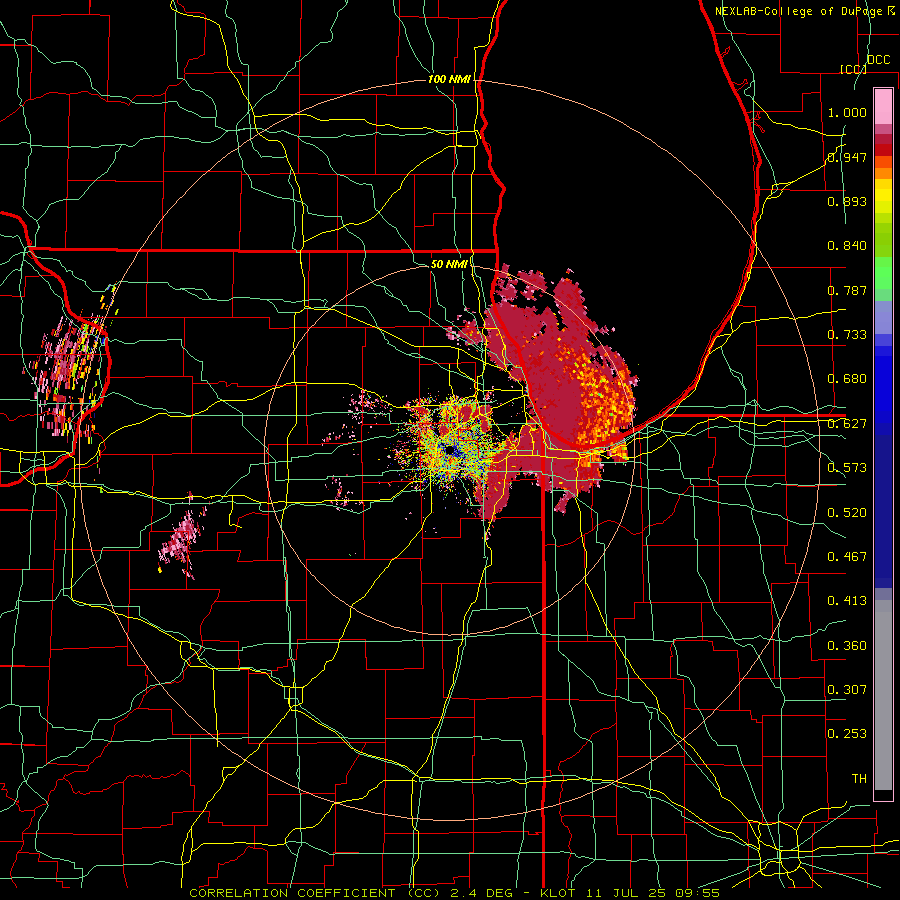The height and width of the screenshot is (900, 900).
Task: Click the 0.947 scale value
Action: 847,157
